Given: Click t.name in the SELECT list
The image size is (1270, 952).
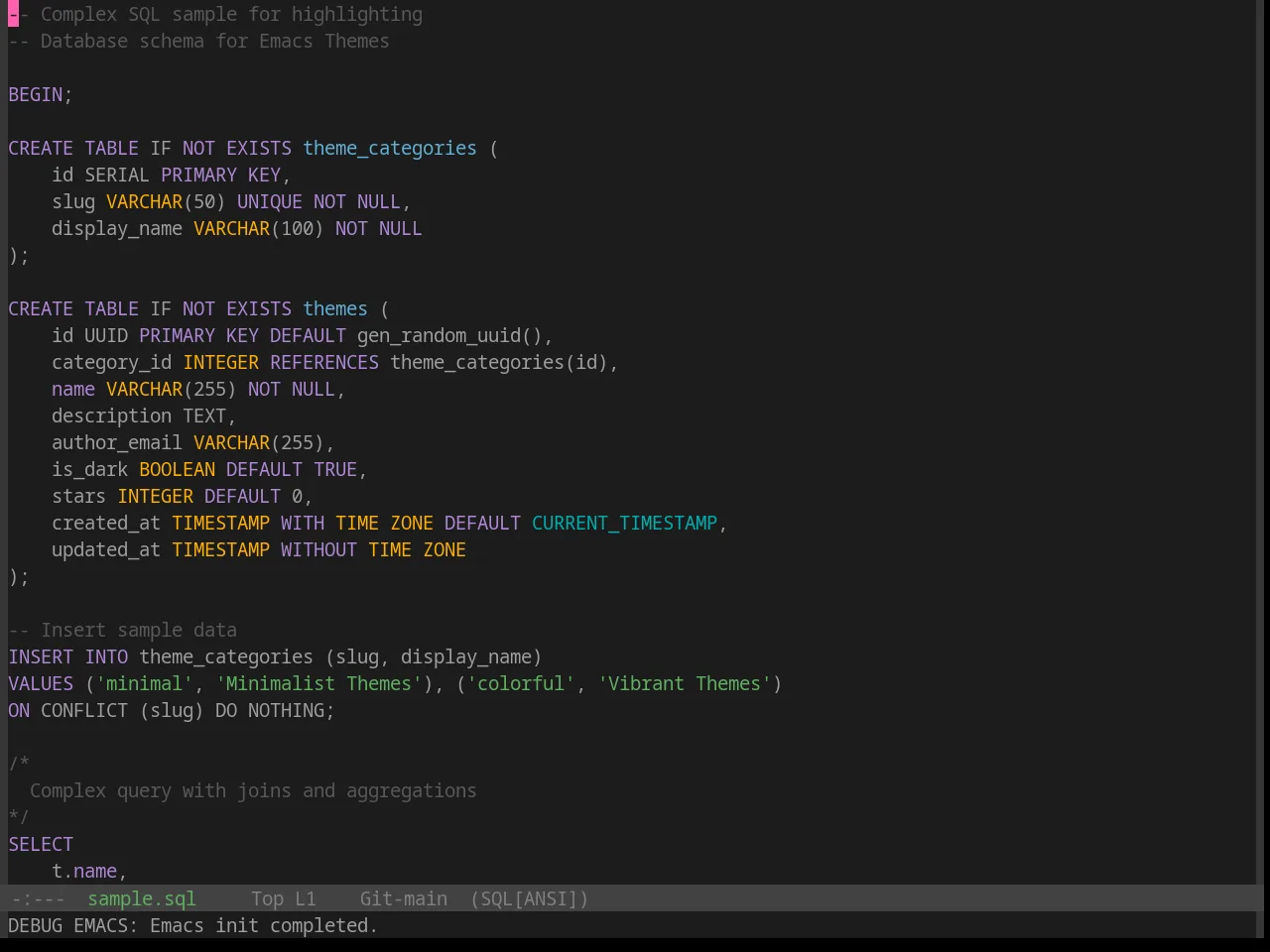Looking at the screenshot, I should click(x=84, y=871).
